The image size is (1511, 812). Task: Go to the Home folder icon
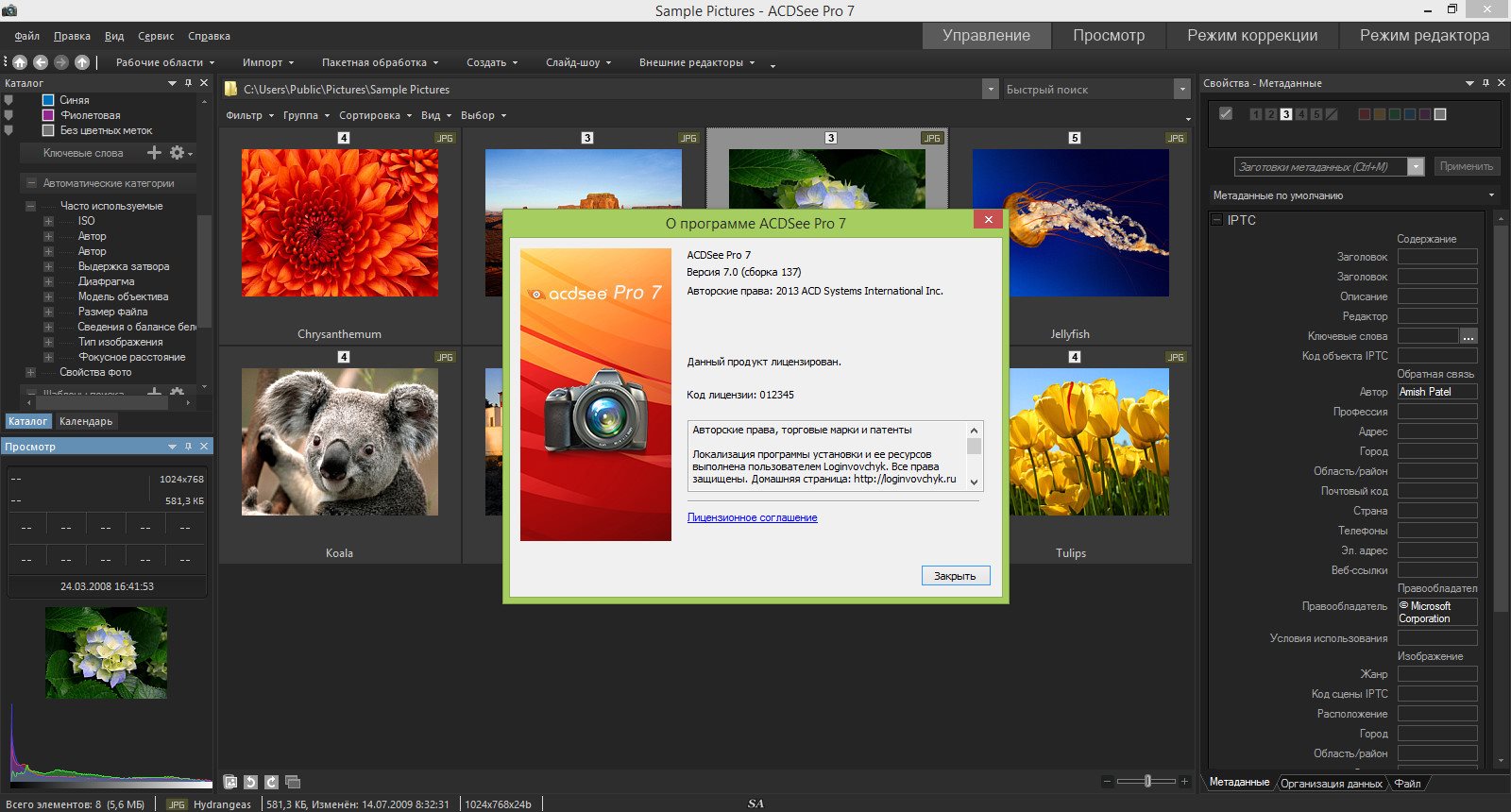tap(20, 62)
